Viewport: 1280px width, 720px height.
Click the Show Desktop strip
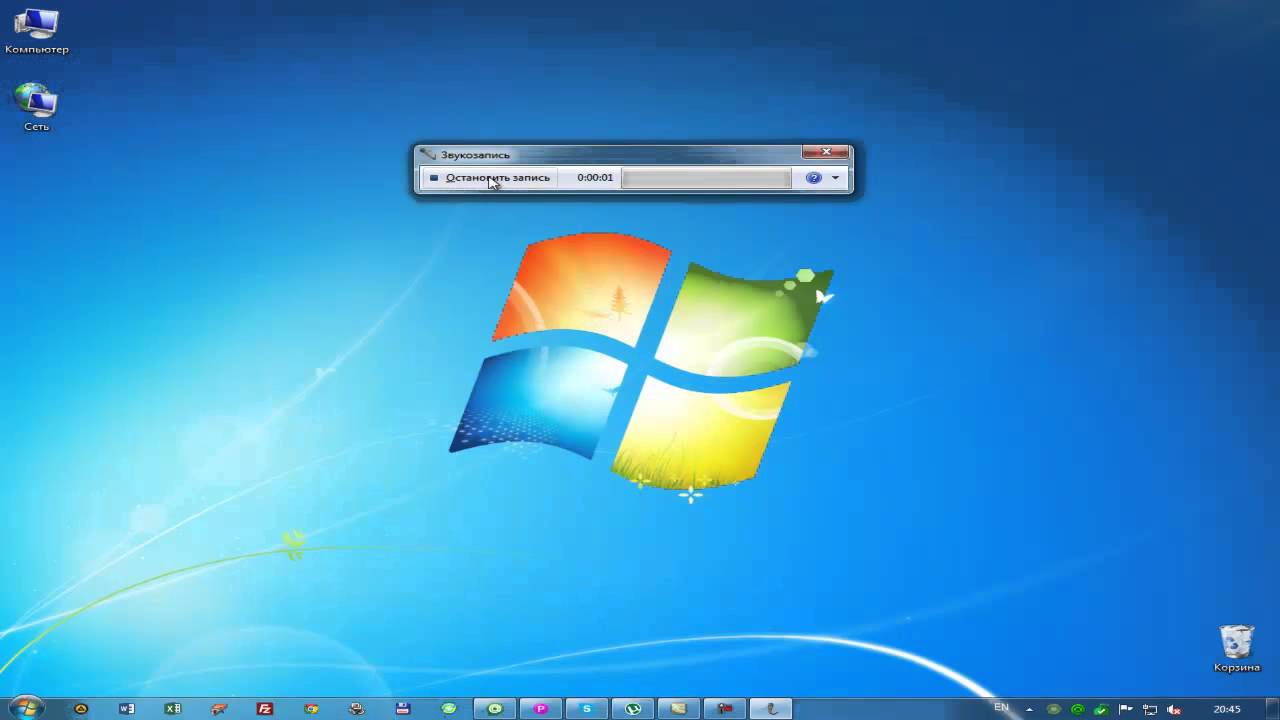click(x=1273, y=709)
